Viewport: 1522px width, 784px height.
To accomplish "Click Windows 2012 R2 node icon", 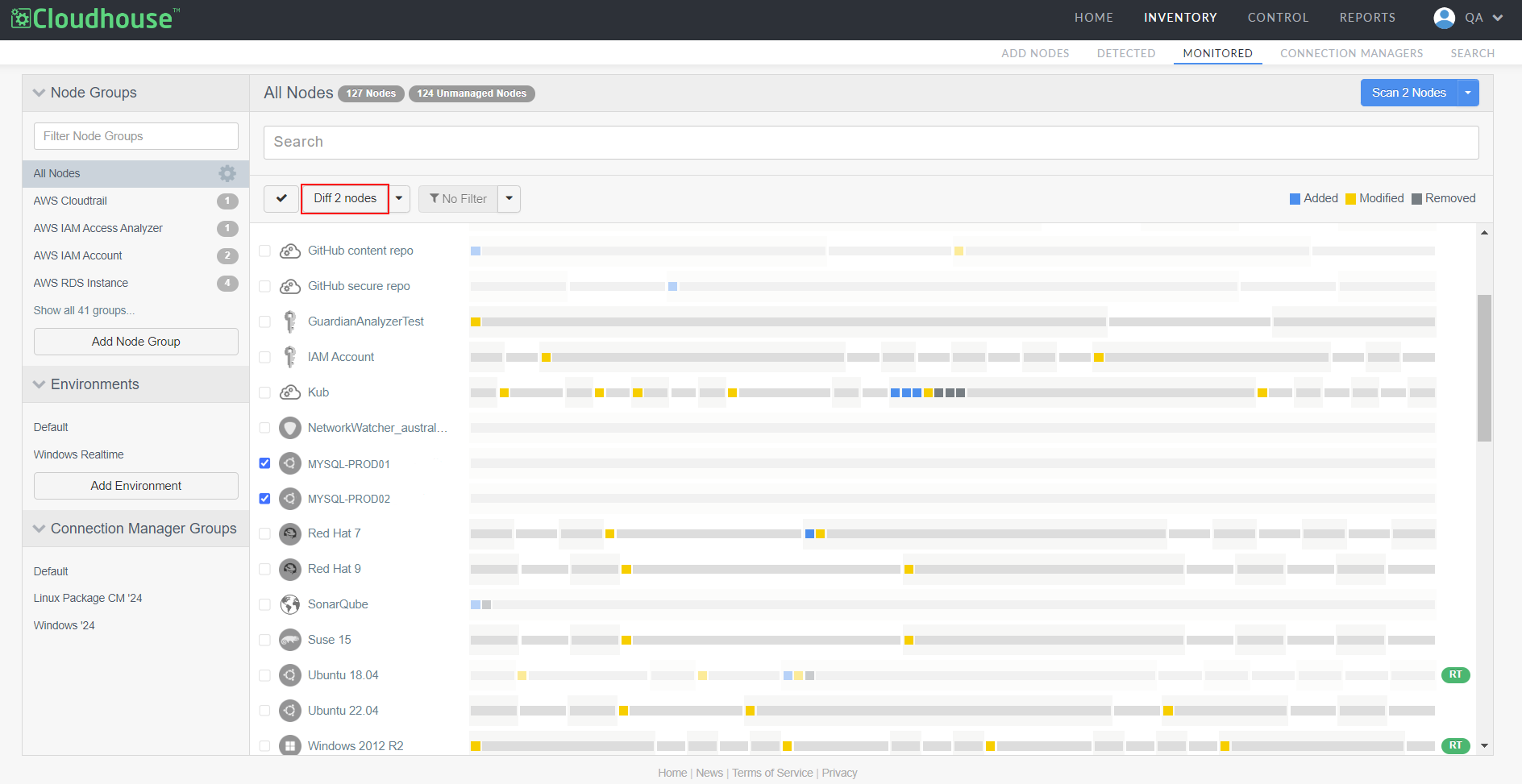I will pyautogui.click(x=290, y=745).
